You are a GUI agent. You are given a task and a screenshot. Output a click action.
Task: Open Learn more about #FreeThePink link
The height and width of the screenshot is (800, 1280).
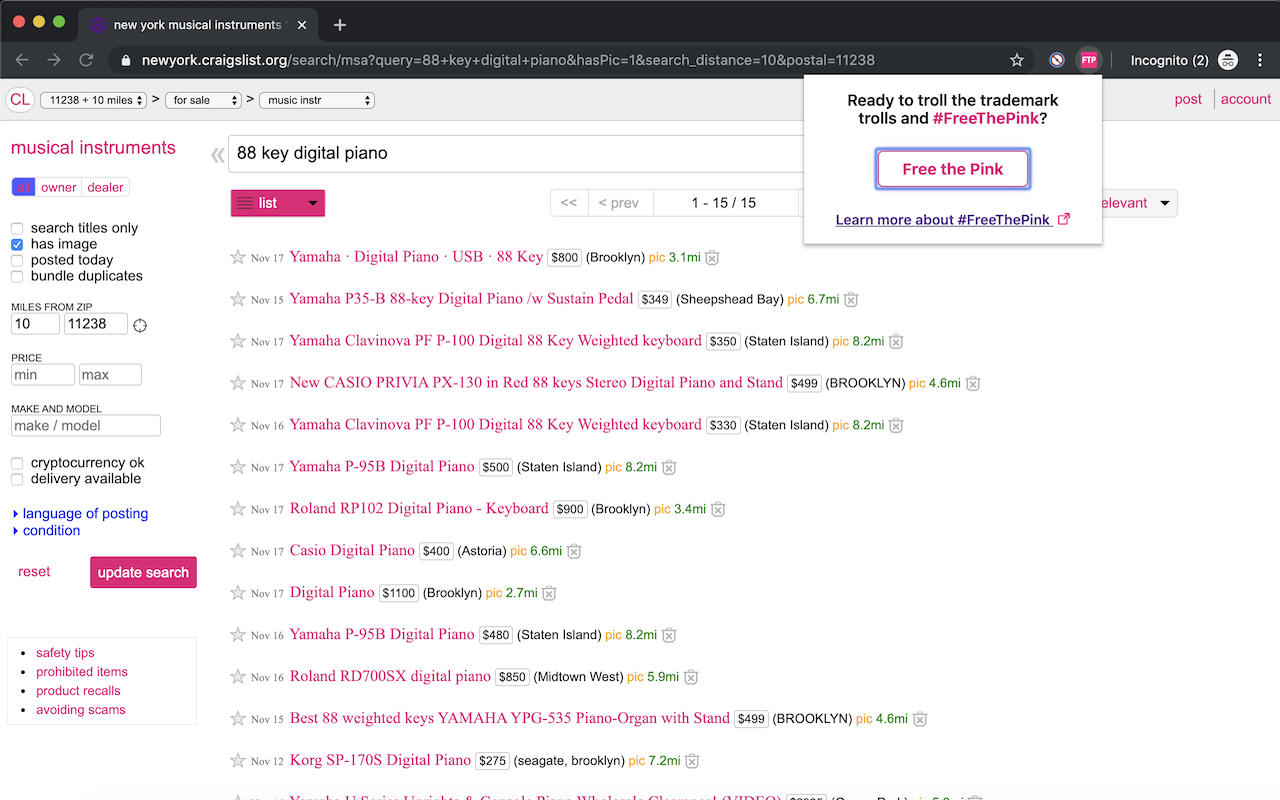pyautogui.click(x=953, y=220)
